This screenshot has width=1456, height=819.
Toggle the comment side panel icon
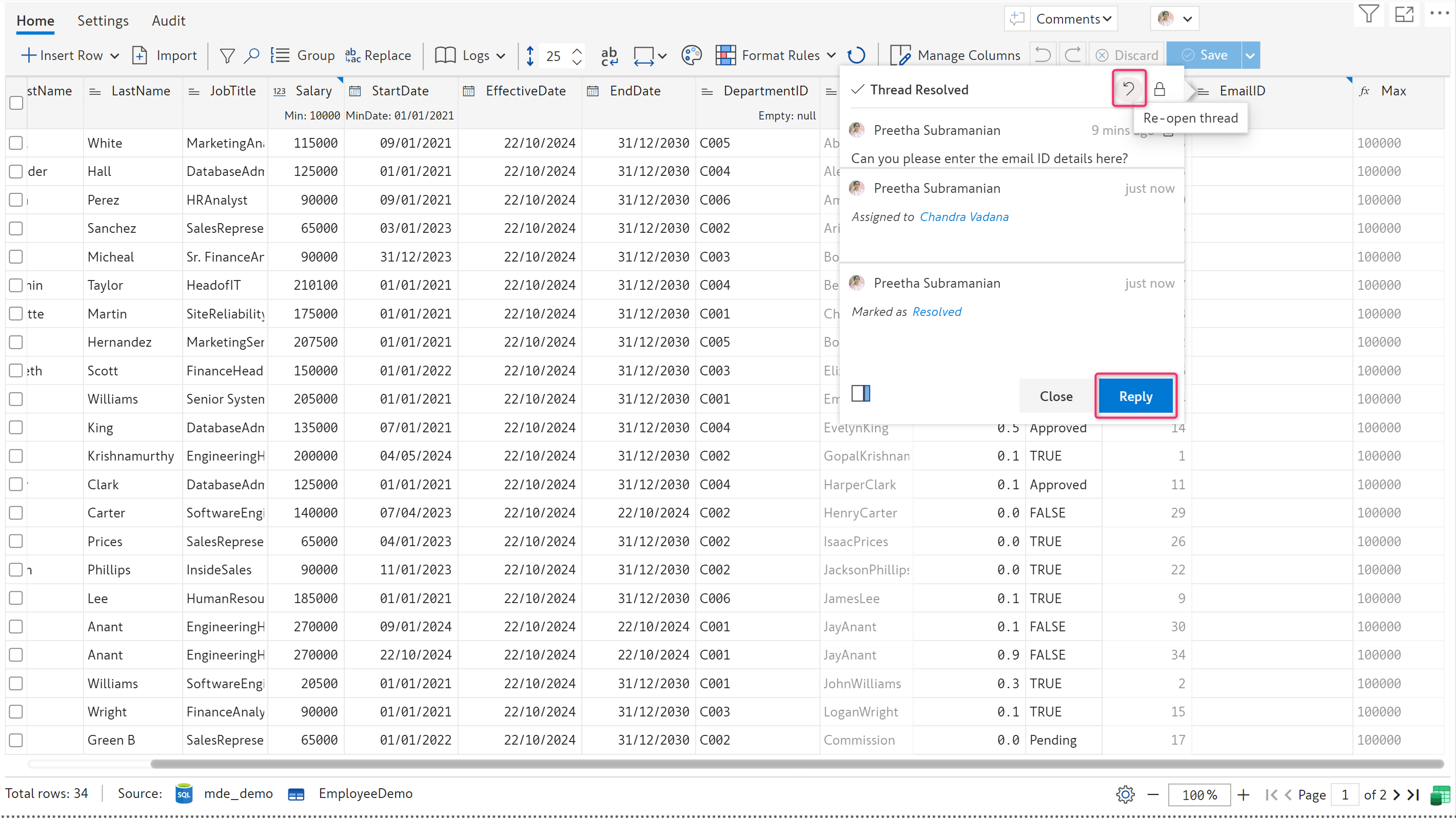click(860, 393)
